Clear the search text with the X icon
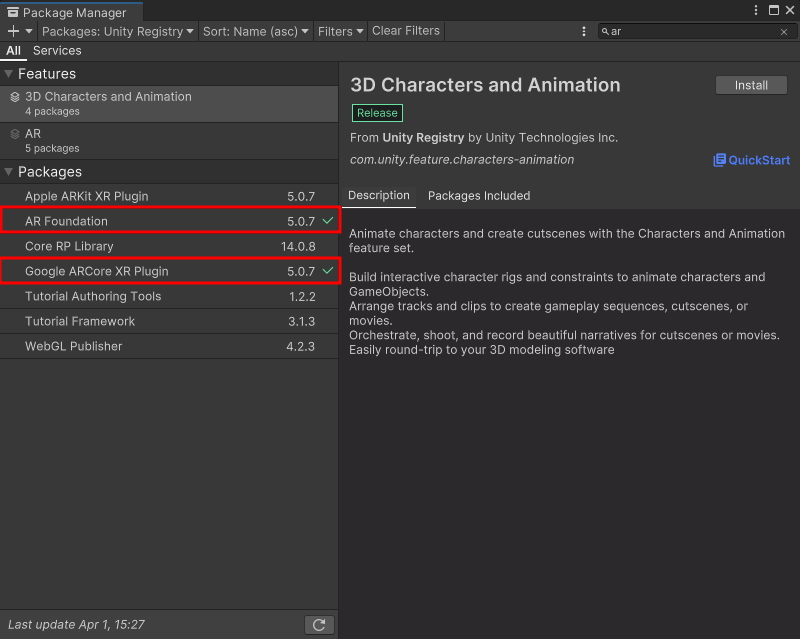The width and height of the screenshot is (800, 639). click(x=784, y=32)
